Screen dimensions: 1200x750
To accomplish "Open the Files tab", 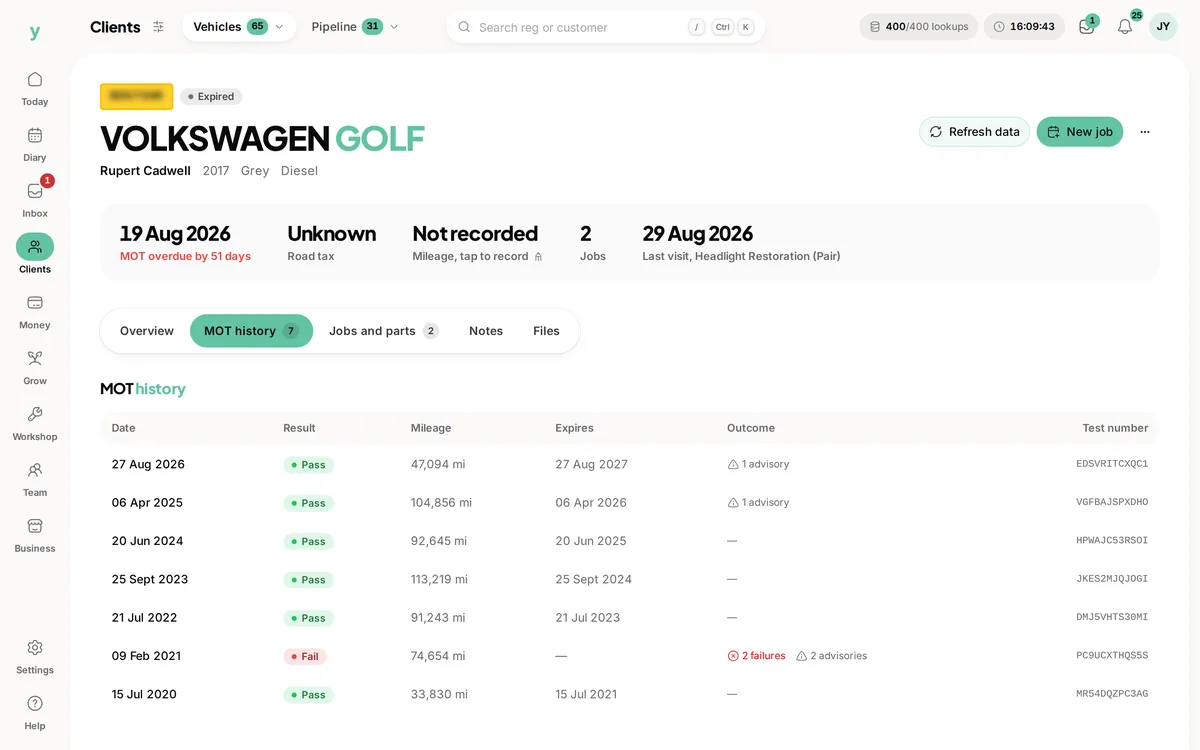I will tap(546, 331).
